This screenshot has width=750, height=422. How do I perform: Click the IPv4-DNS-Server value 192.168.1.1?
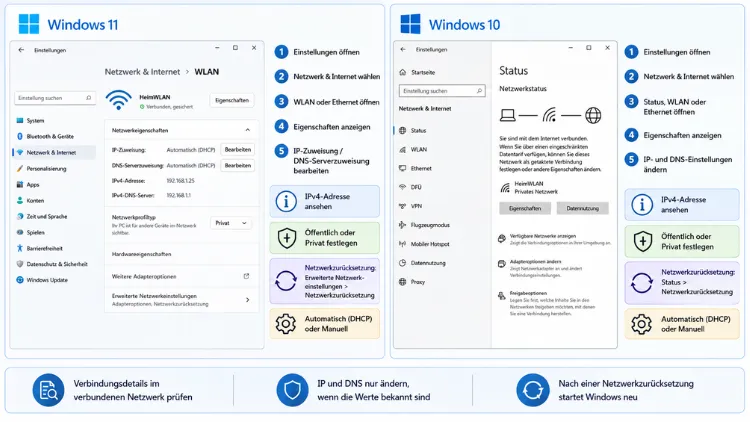(x=178, y=195)
